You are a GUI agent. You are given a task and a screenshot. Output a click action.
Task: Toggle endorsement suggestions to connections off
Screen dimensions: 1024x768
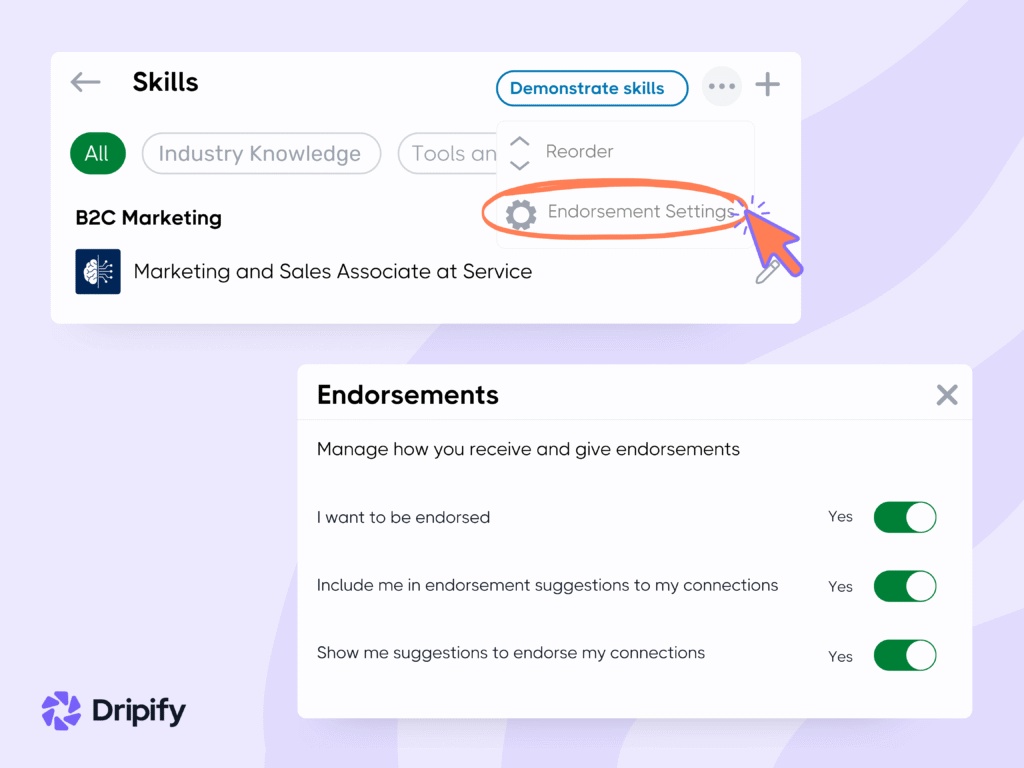pyautogui.click(x=904, y=586)
